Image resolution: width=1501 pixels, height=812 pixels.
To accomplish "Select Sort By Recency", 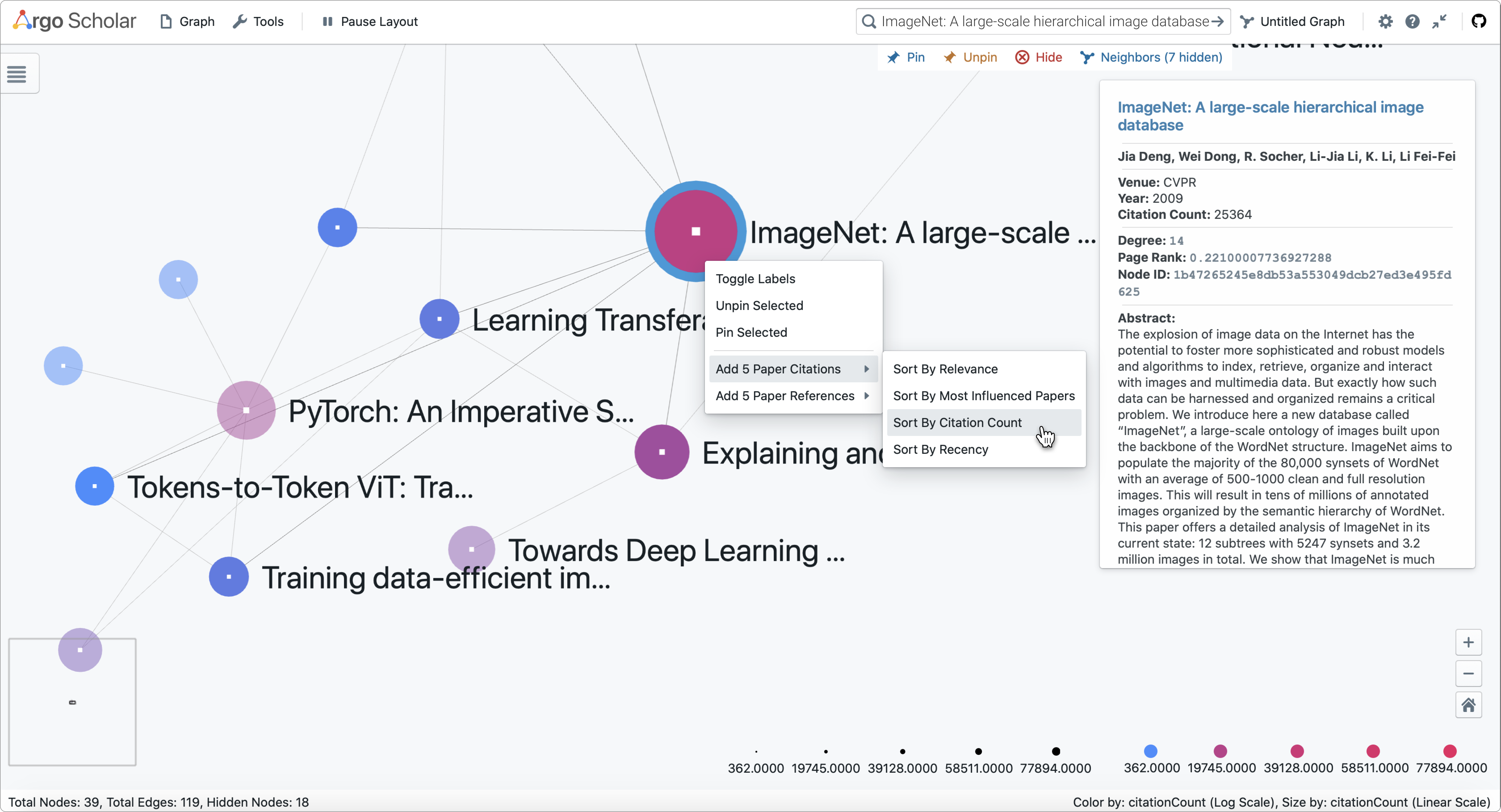I will point(984,449).
